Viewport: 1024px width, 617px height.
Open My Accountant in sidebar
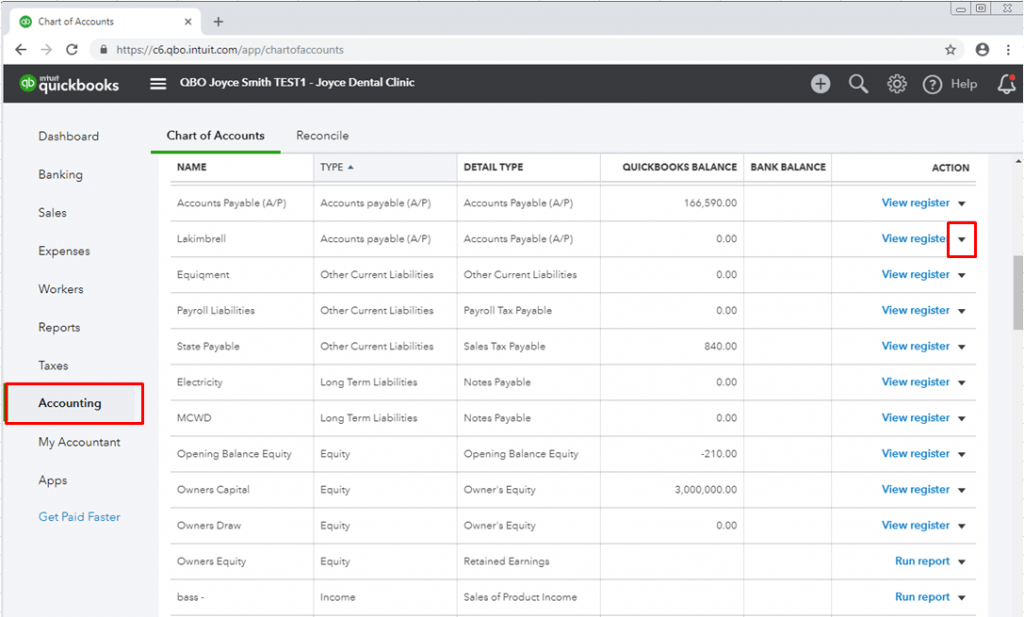[79, 442]
